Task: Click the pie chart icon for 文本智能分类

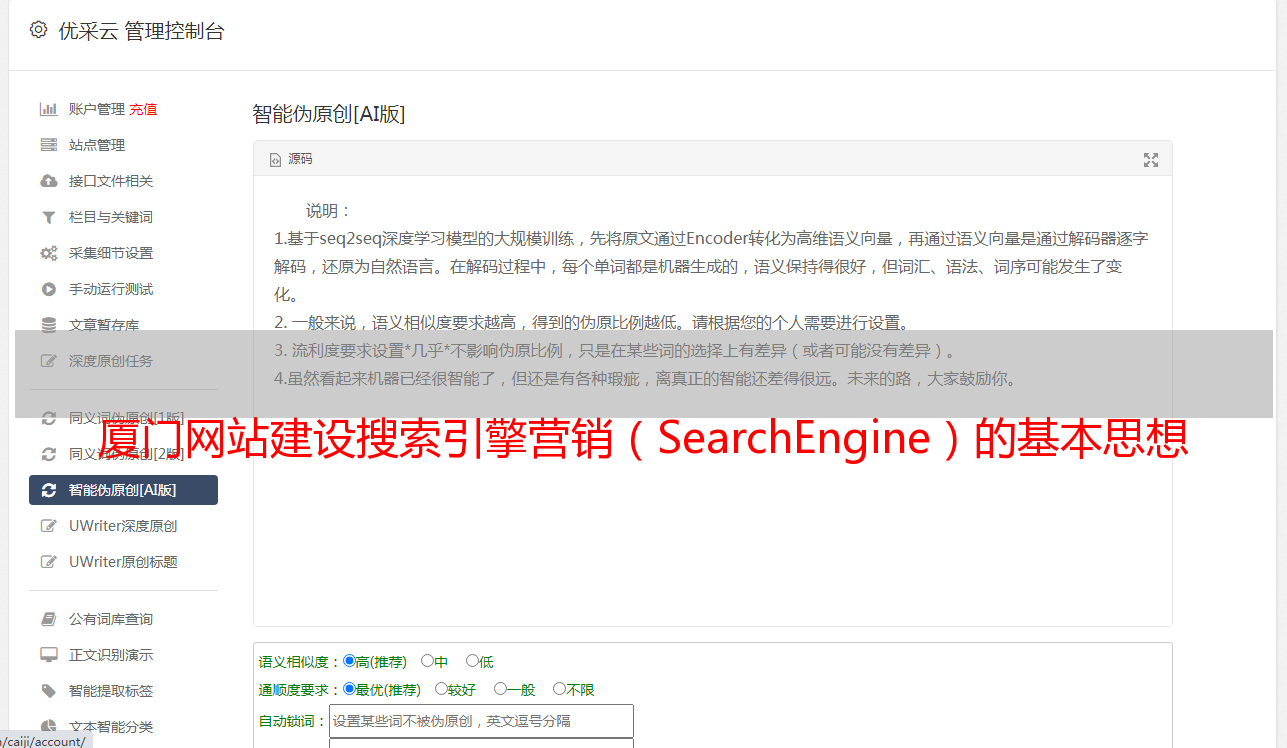Action: click(48, 727)
